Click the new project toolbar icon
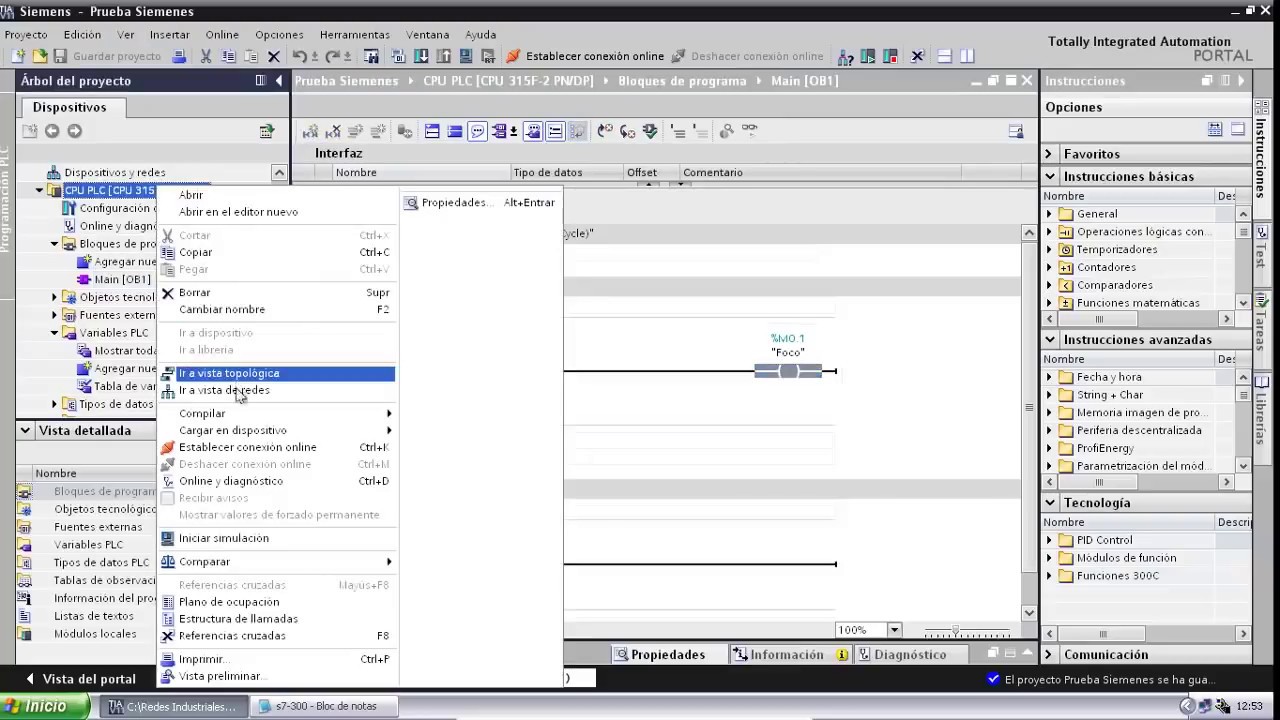 (19, 57)
